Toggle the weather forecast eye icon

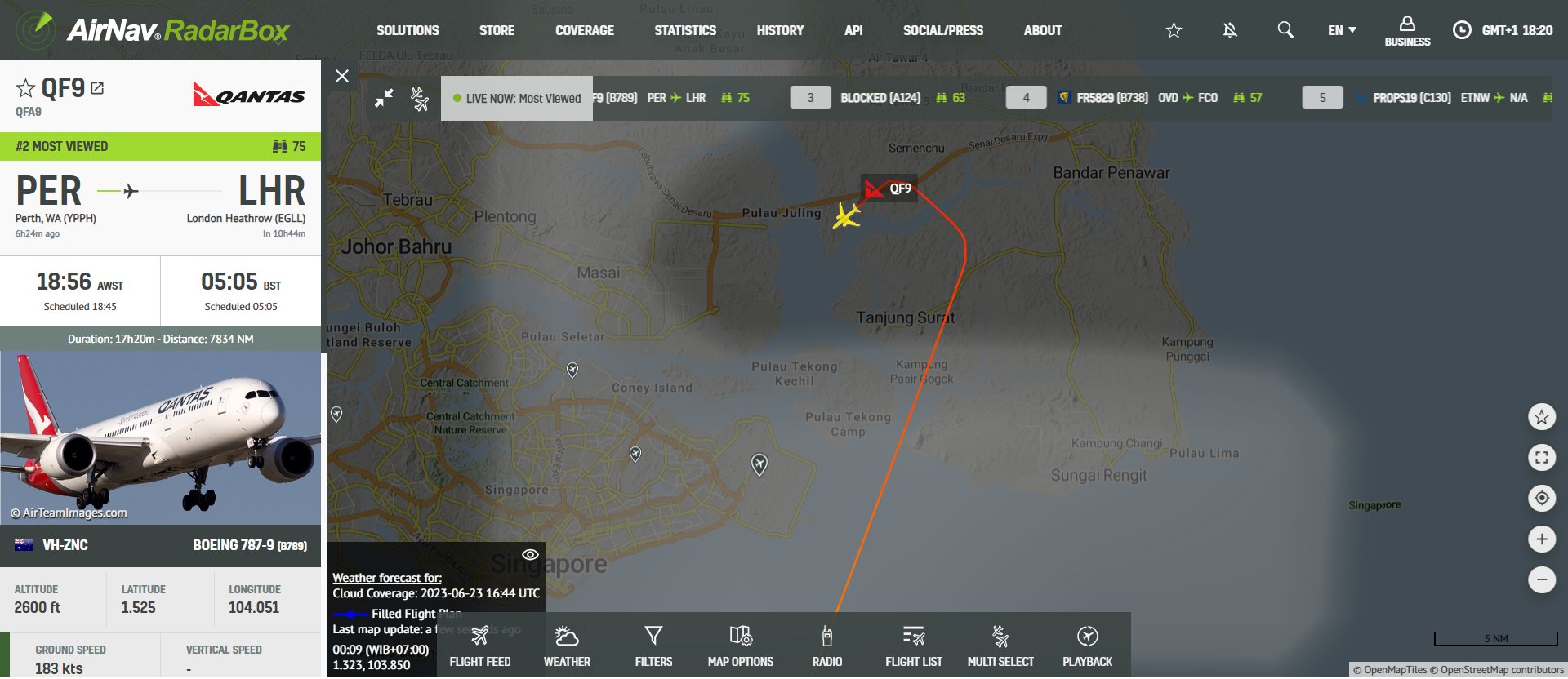pos(530,555)
